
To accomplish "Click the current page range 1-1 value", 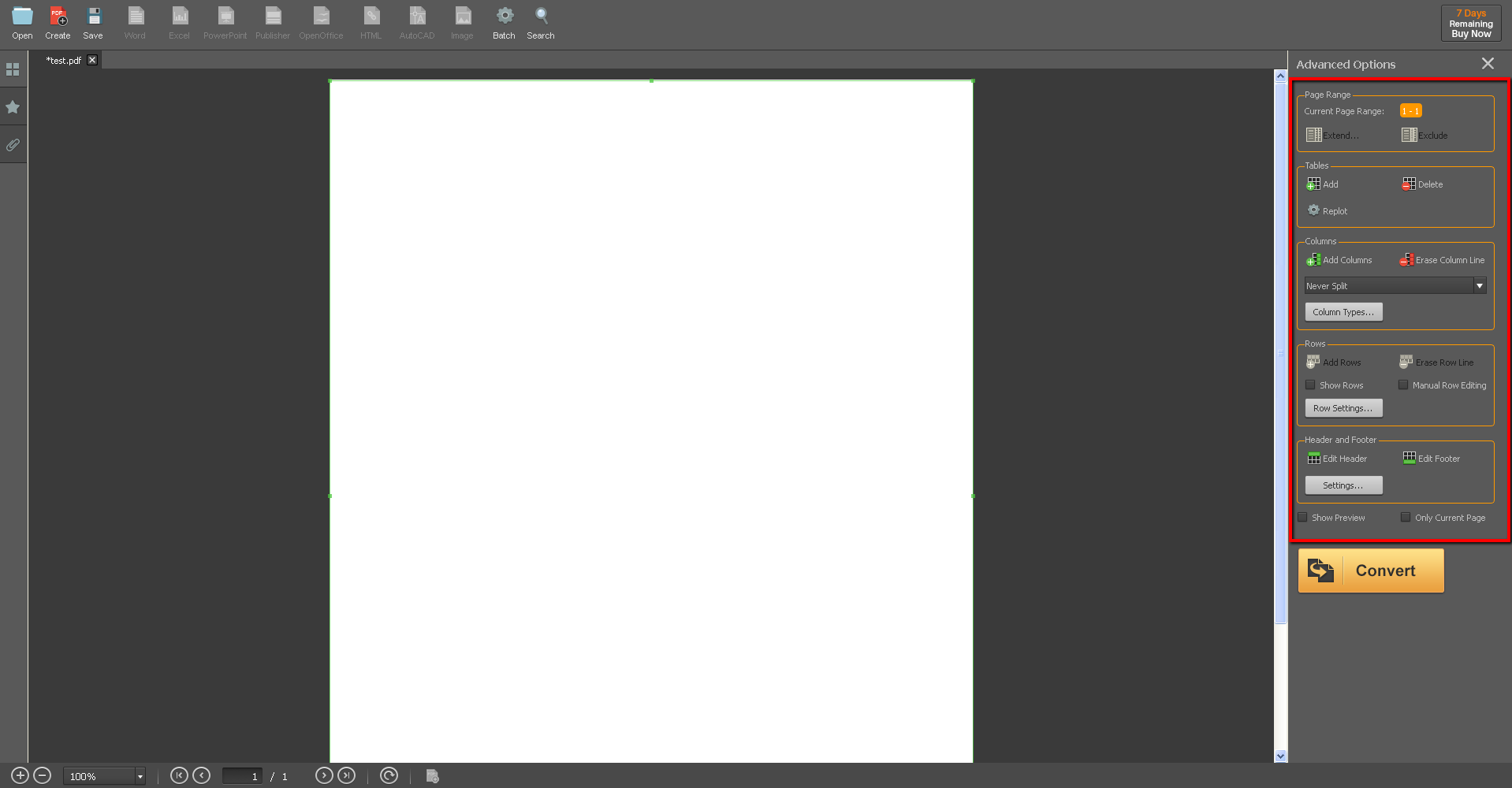I will pos(1410,111).
